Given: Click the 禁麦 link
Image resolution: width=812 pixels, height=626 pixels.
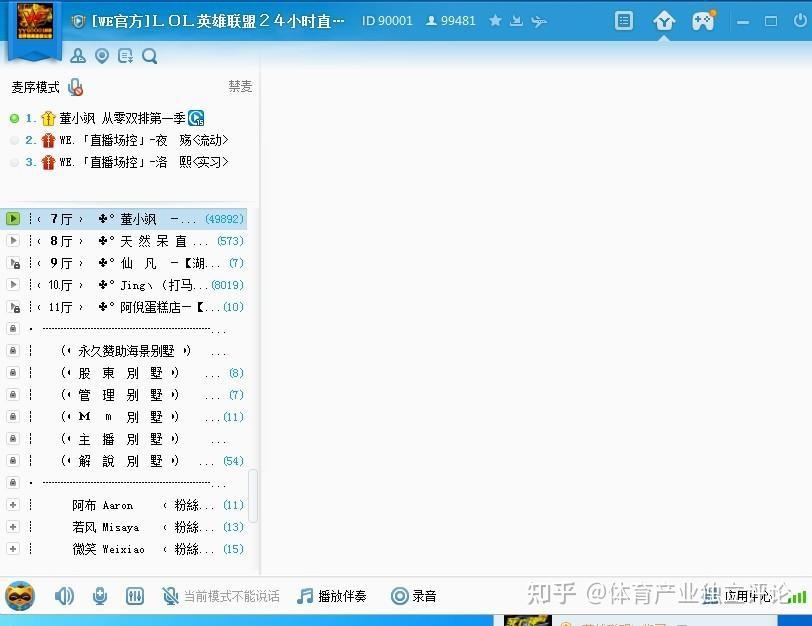Looking at the screenshot, I should pos(239,87).
